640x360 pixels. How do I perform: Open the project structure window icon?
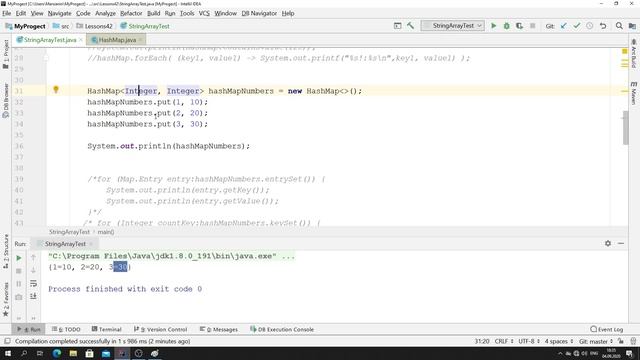click(x=632, y=26)
